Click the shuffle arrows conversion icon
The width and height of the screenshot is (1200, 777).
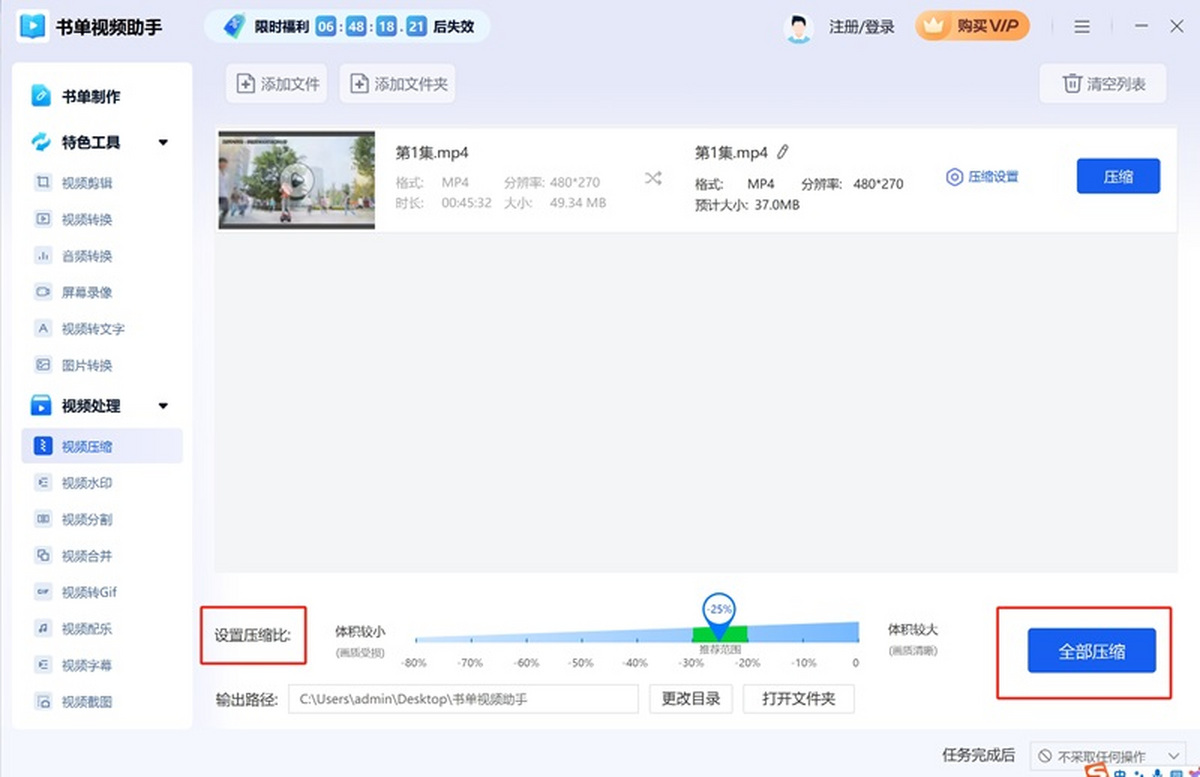click(x=653, y=178)
